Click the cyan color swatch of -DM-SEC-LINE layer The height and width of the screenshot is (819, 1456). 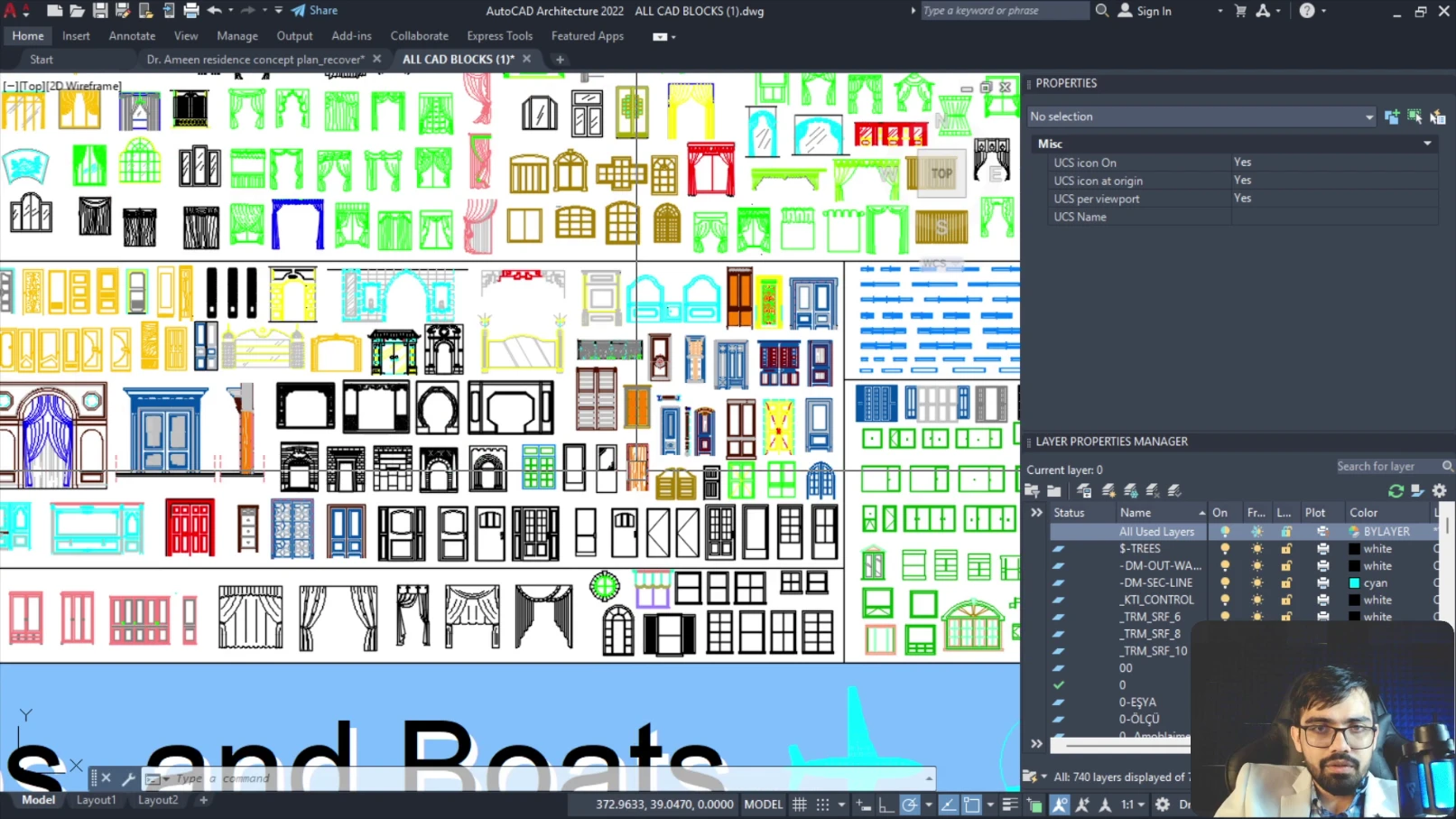point(1354,583)
